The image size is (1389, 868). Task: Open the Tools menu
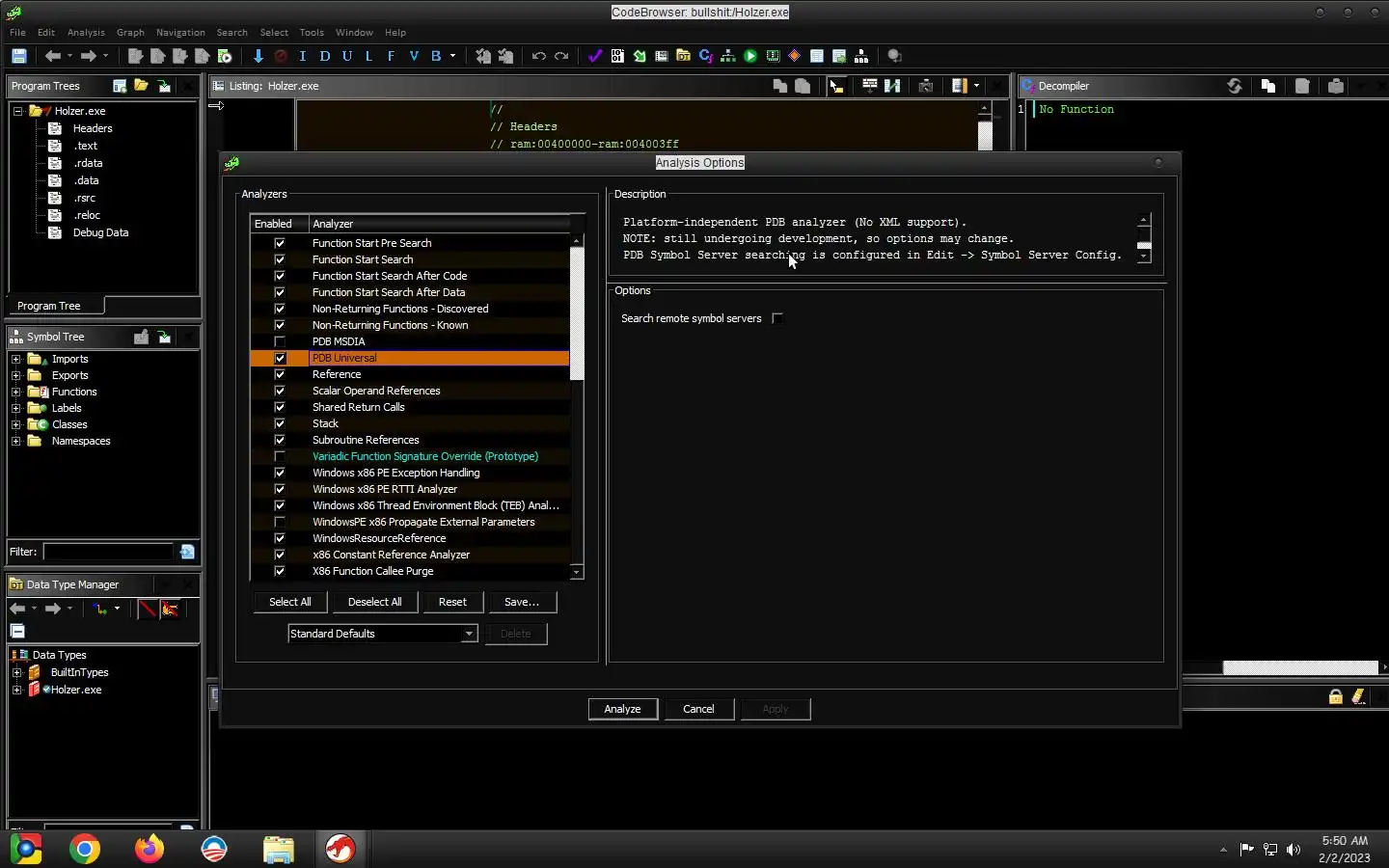[312, 32]
